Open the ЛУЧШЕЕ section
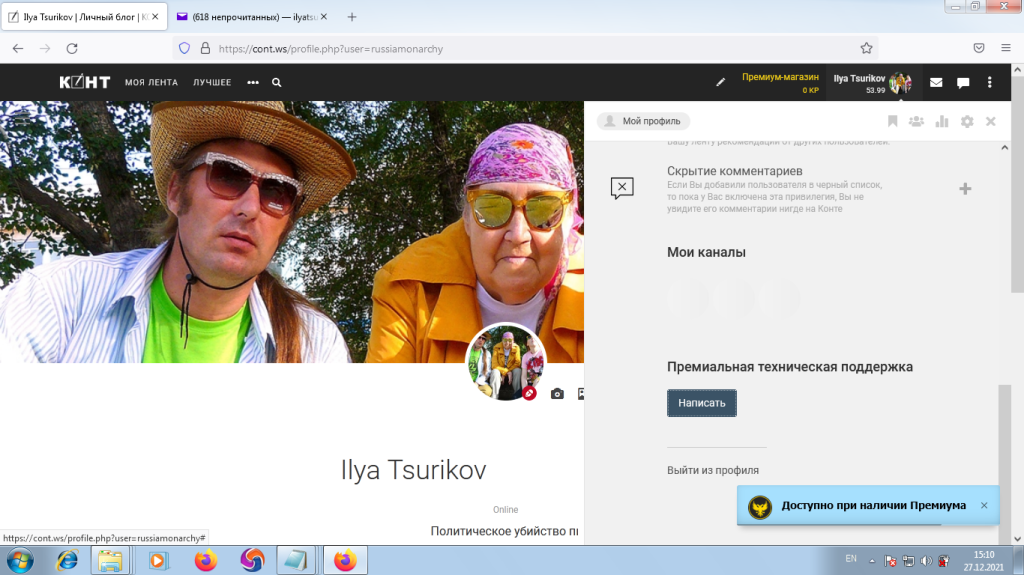Image resolution: width=1024 pixels, height=575 pixels. (212, 83)
